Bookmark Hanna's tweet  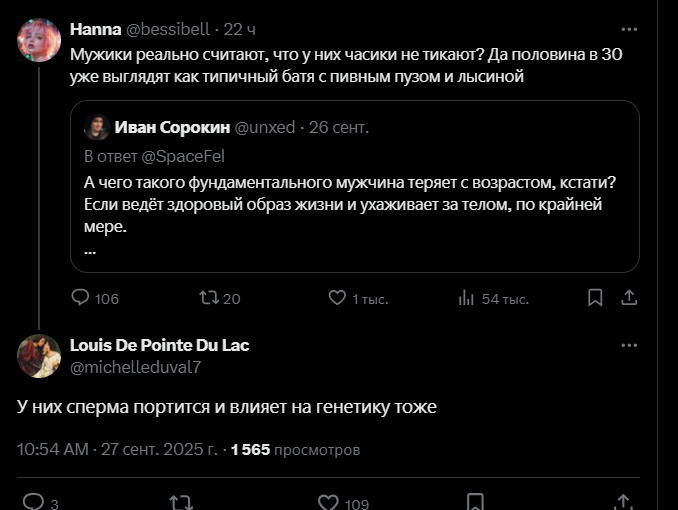coord(595,298)
